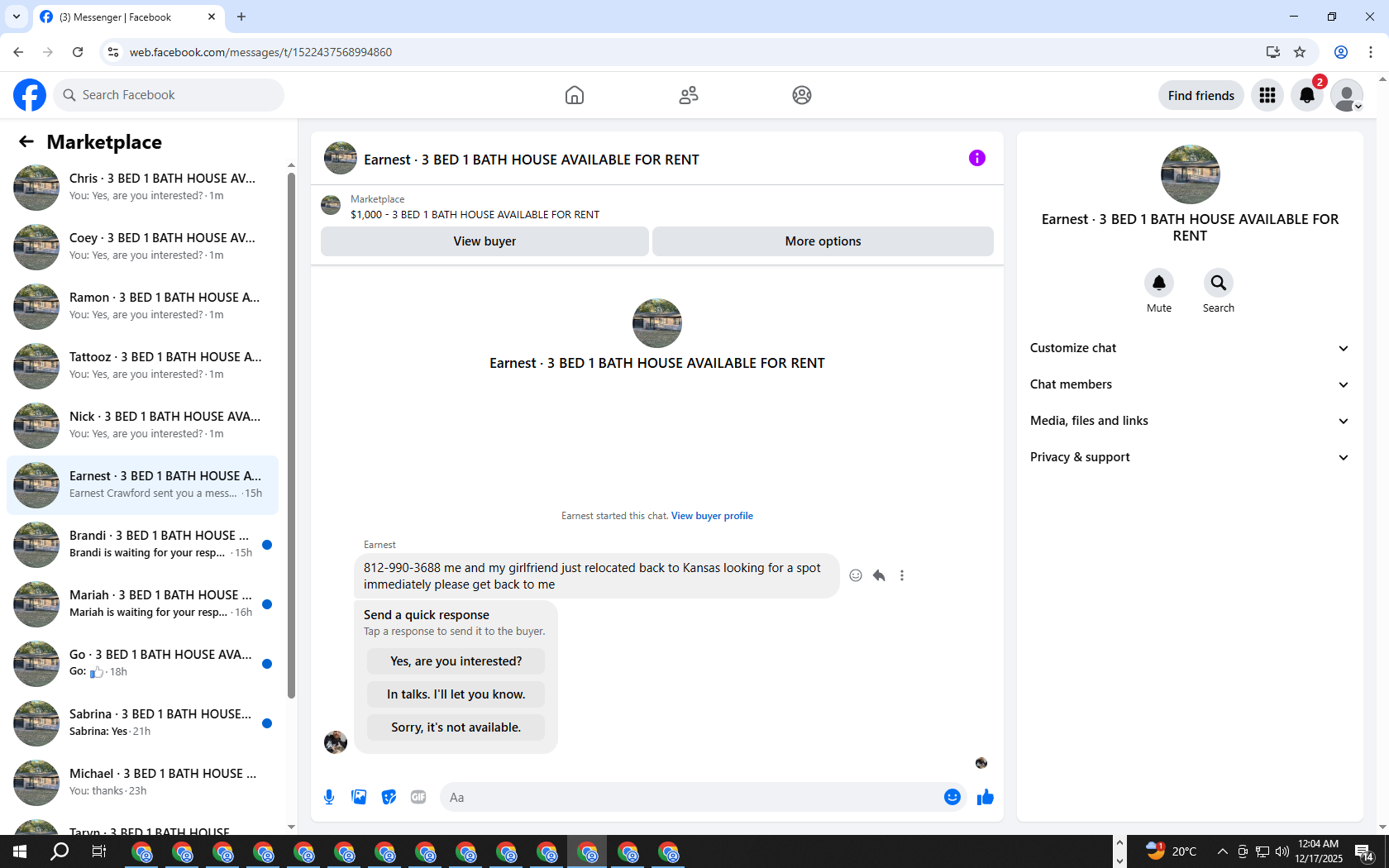Reload the page with the browser refresh icon
Screen dimensions: 1389x868
pyautogui.click(x=78, y=52)
